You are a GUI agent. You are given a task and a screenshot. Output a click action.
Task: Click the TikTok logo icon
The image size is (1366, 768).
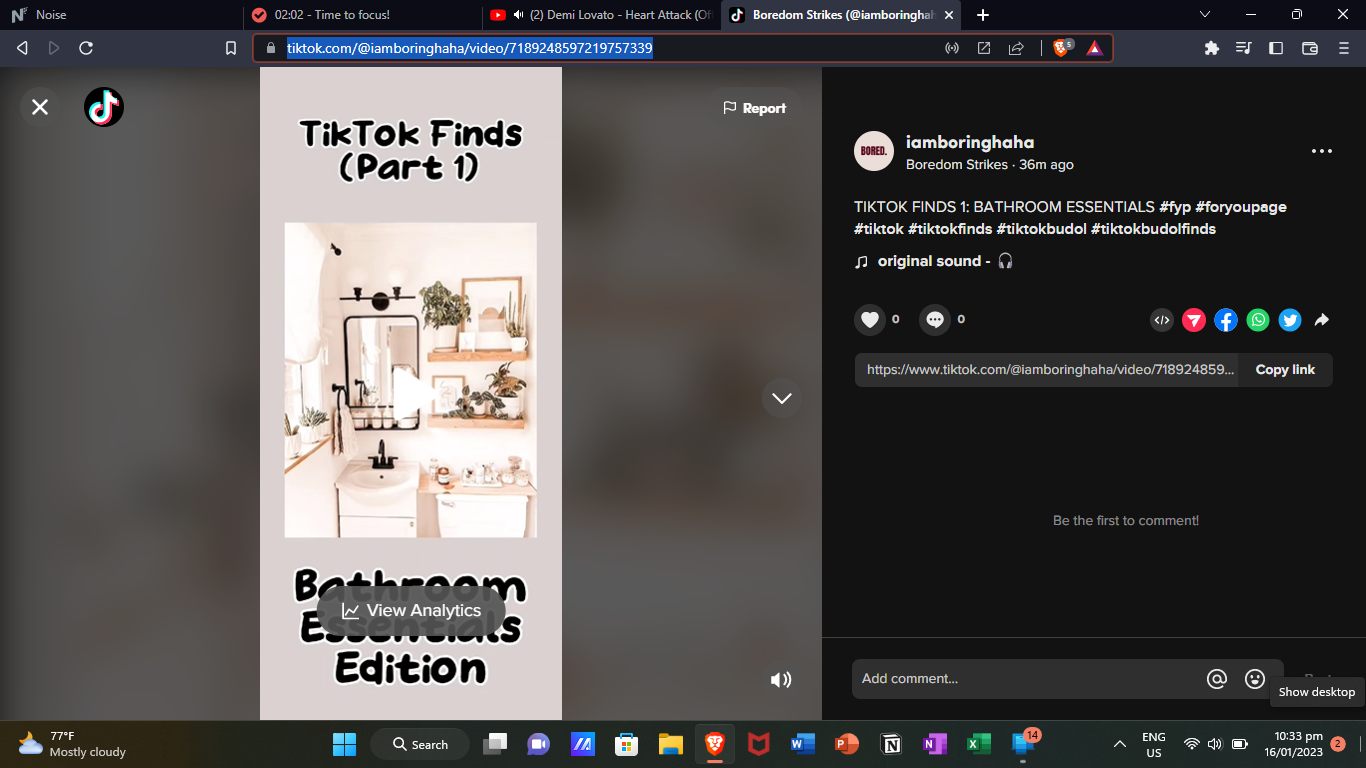pyautogui.click(x=104, y=107)
